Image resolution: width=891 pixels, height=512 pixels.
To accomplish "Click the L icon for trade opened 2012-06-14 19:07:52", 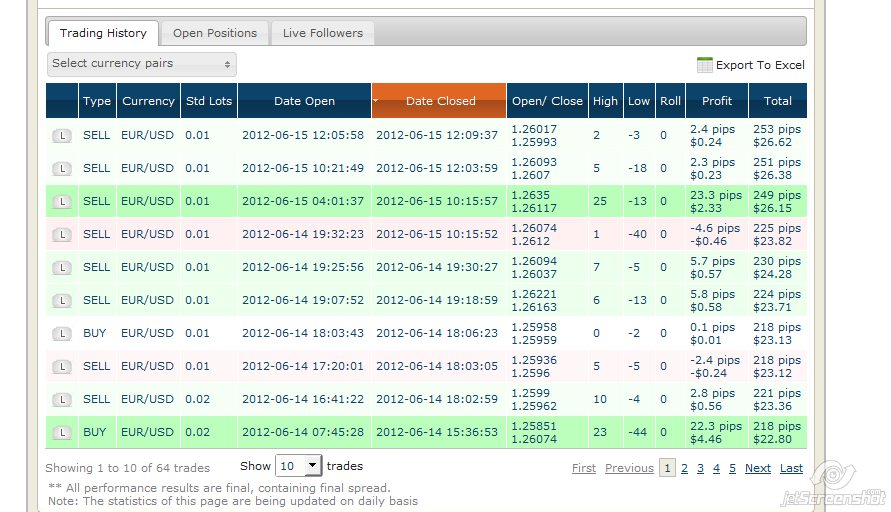I will 62,301.
